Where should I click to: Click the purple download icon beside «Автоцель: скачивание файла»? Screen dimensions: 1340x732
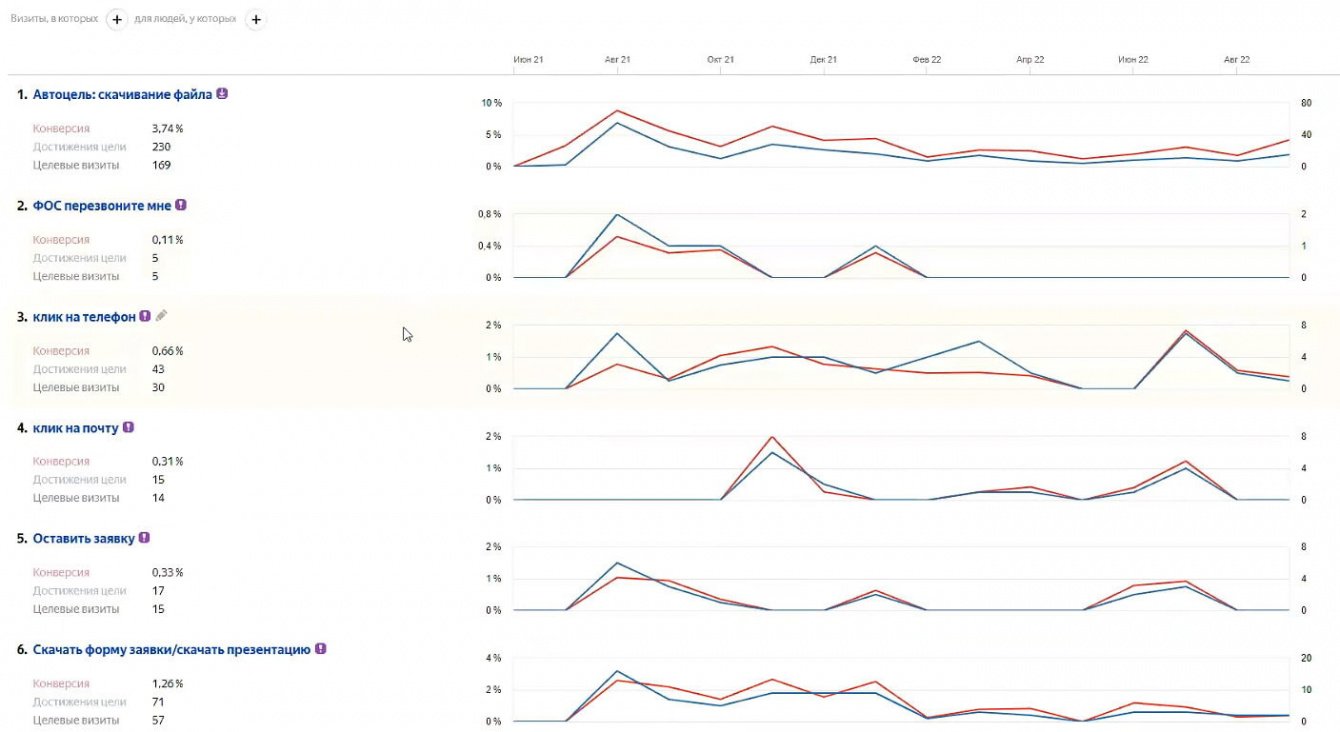pyautogui.click(x=222, y=94)
